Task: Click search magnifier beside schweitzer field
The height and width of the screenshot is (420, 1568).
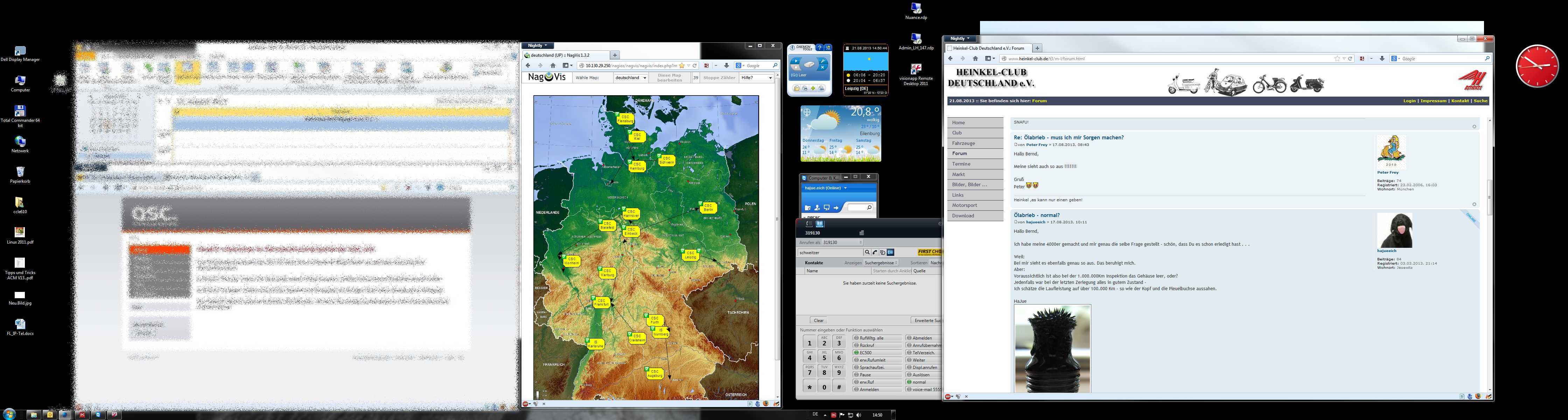Action: pos(867,252)
